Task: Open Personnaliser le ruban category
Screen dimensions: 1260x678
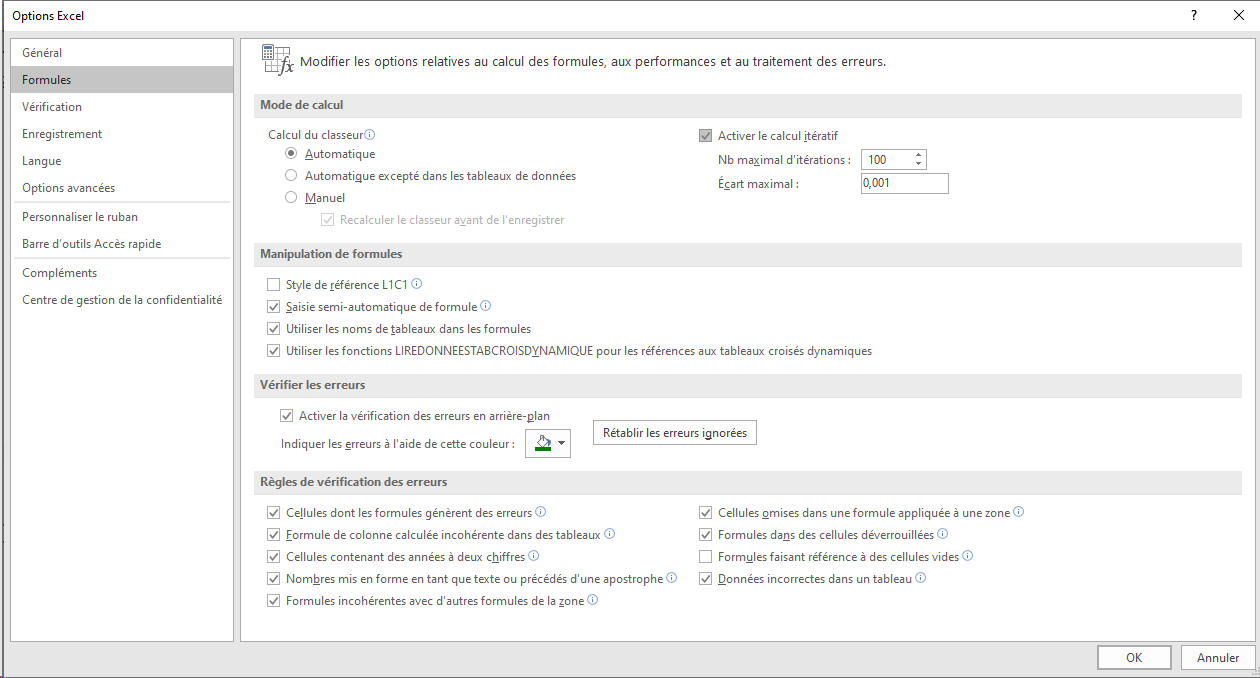Action: pos(122,217)
